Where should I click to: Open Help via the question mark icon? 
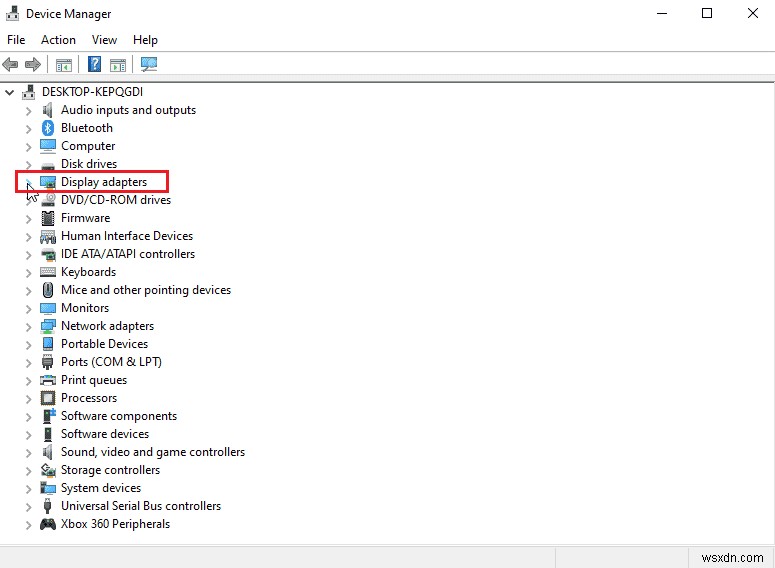click(94, 64)
